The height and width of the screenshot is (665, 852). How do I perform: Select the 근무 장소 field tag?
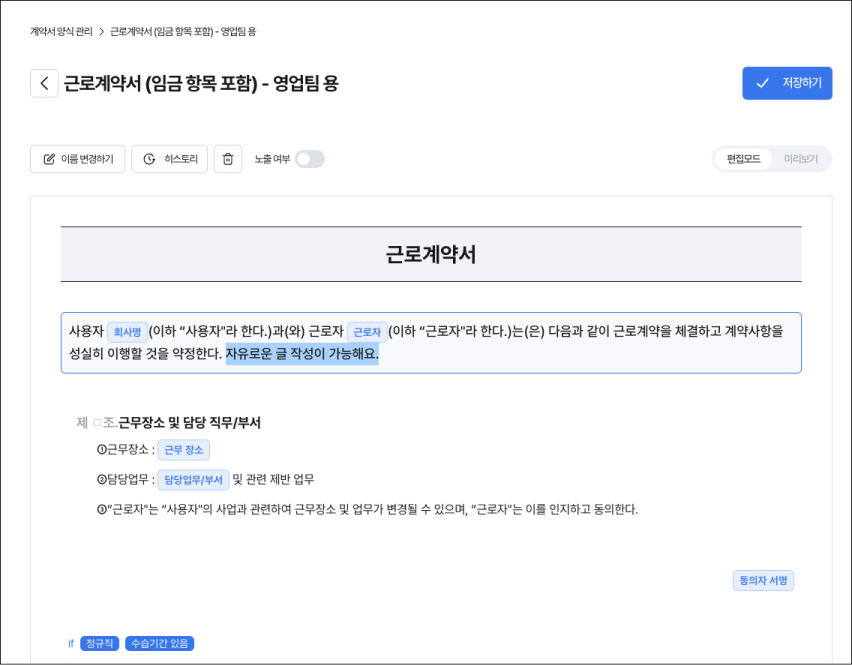click(183, 450)
